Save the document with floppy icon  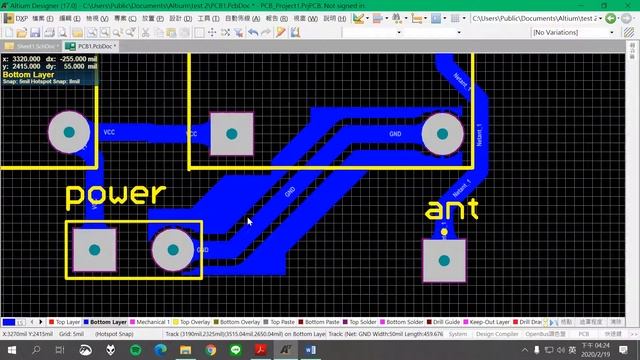(x=35, y=32)
